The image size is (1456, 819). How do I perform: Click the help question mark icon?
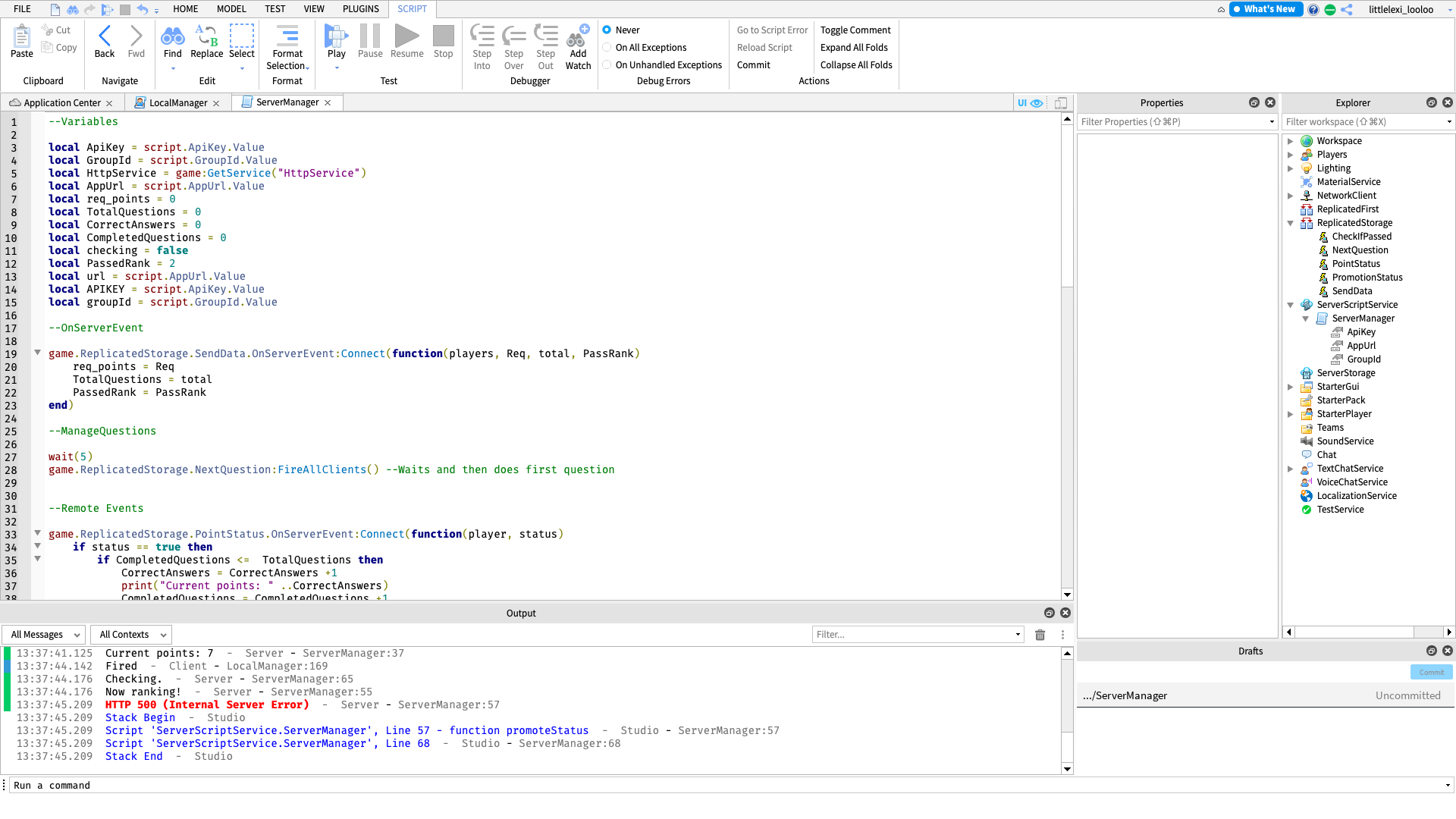[1313, 10]
